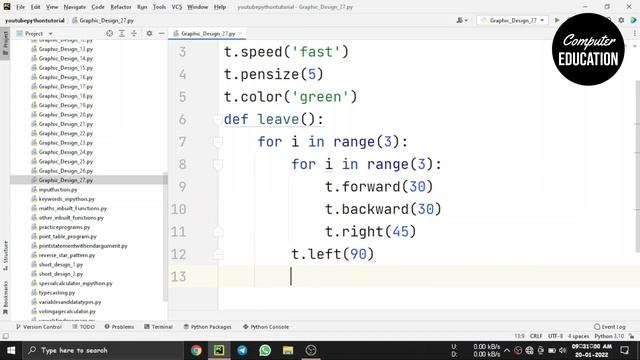Collapse fold marker at def leave line
This screenshot has height=360, width=640.
pos(218,120)
